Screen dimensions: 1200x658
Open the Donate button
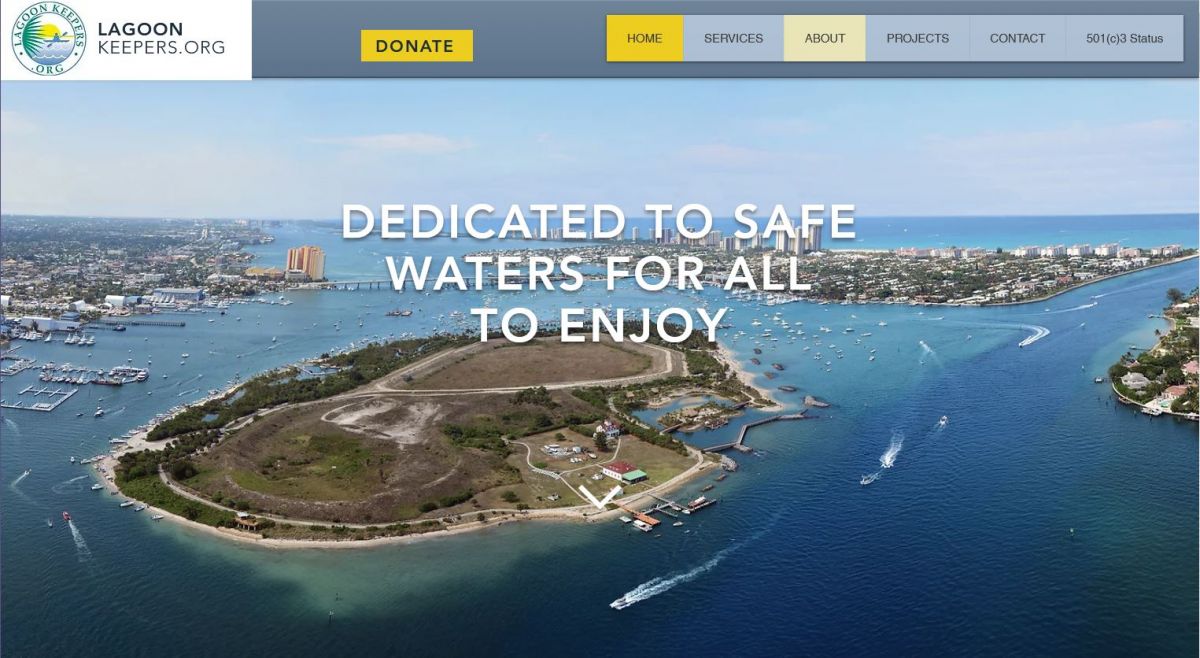(416, 46)
